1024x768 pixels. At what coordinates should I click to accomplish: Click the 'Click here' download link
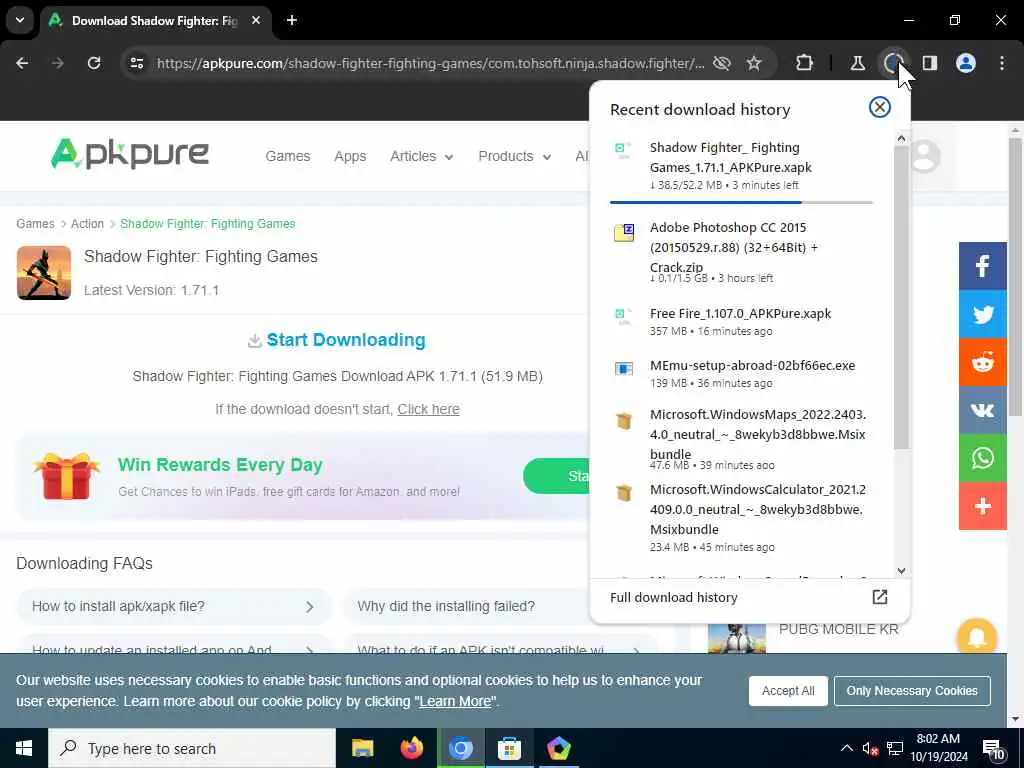[x=428, y=409]
